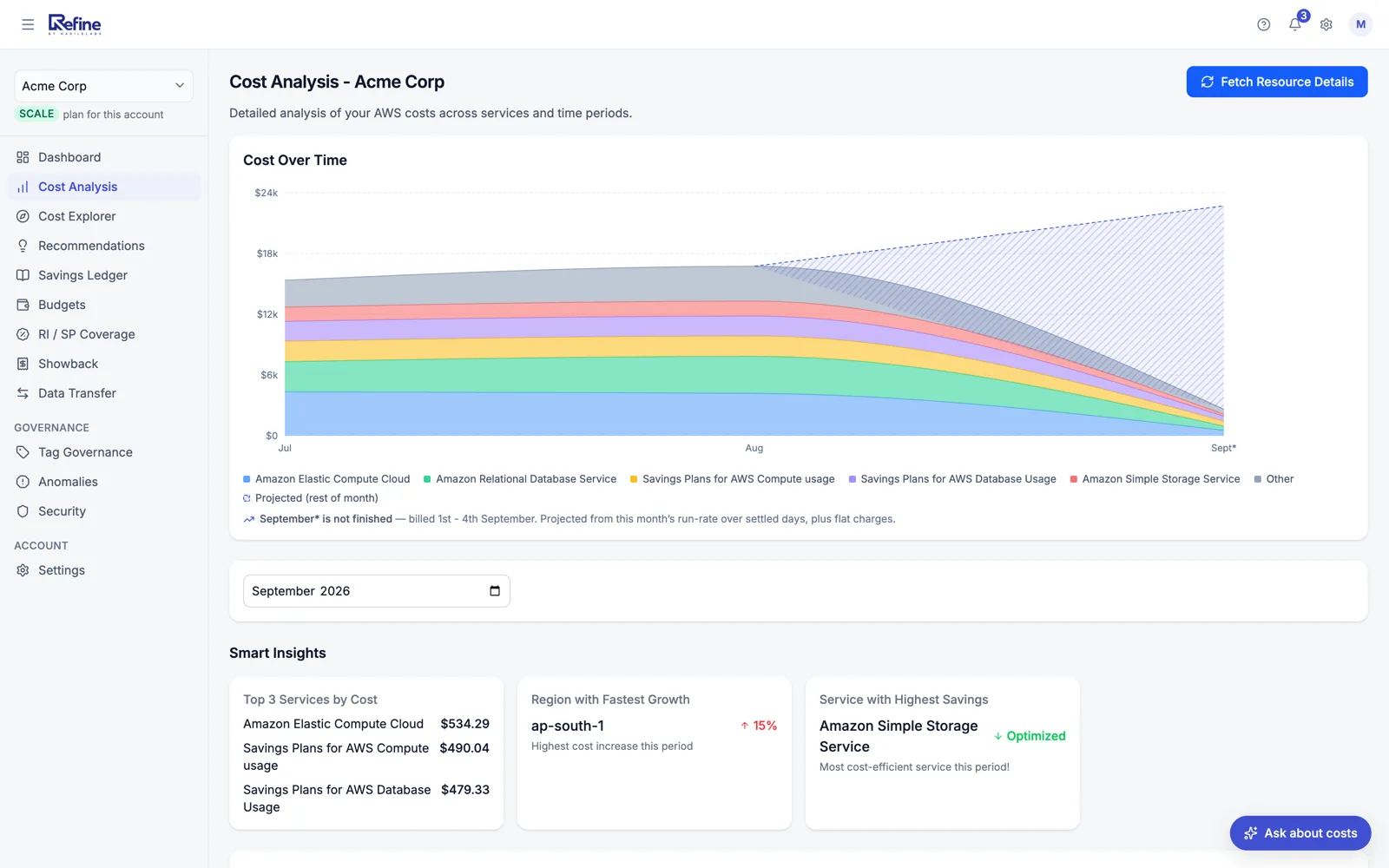Click the 15% growth indicator
Viewport: 1389px width, 868px height.
point(759,726)
